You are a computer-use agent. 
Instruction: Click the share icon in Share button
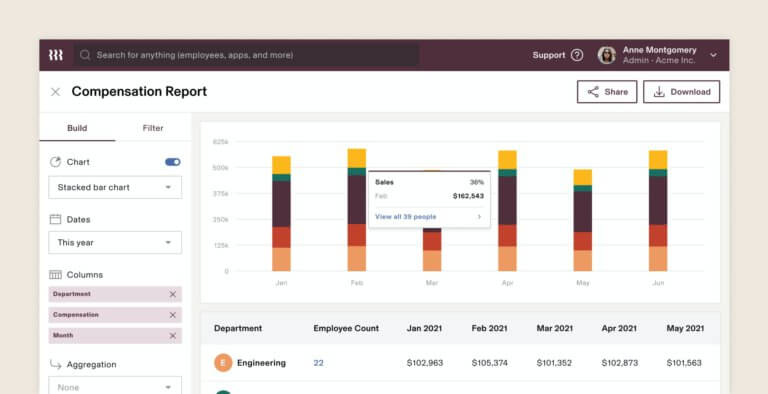coord(593,92)
